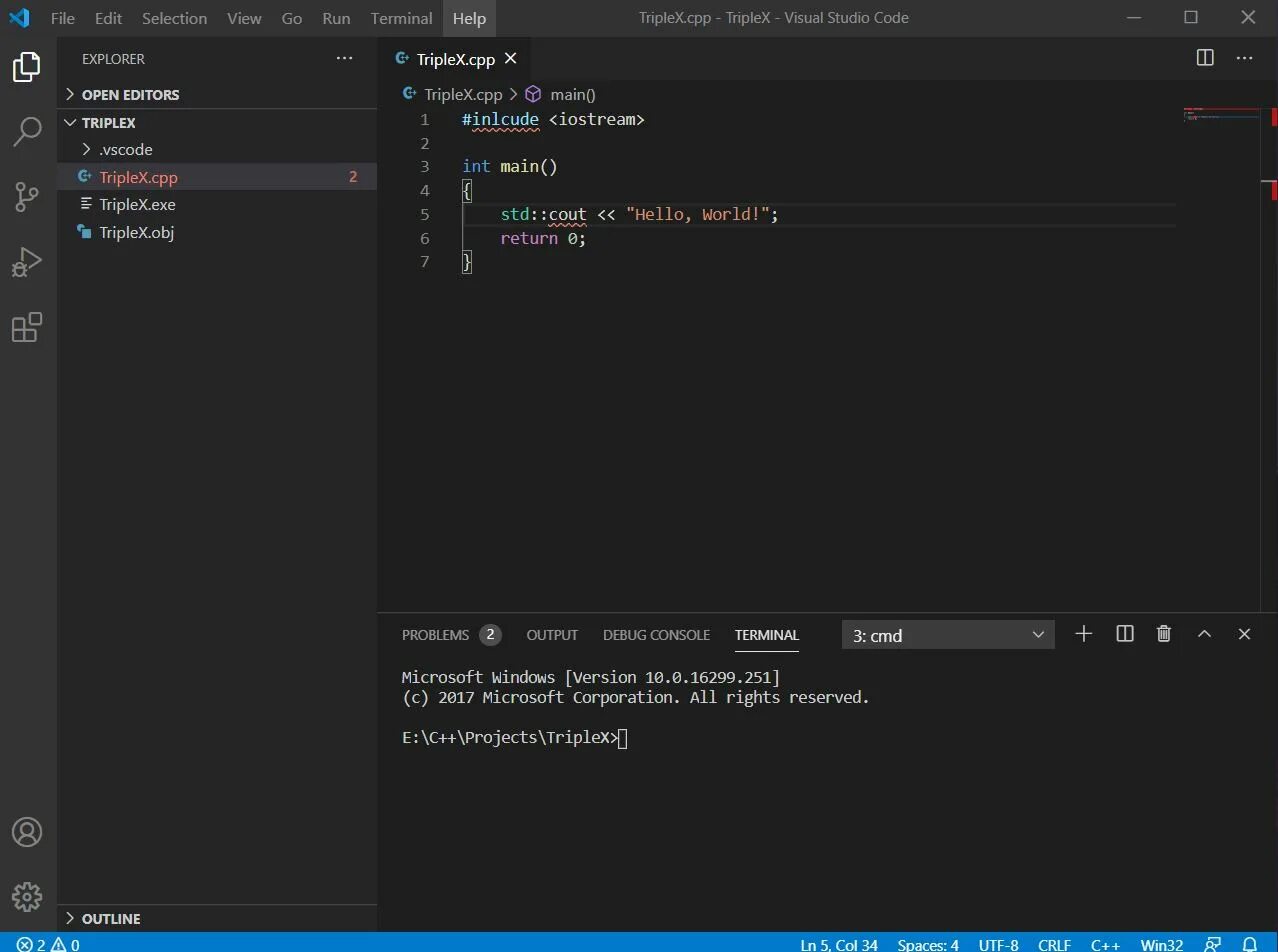This screenshot has height=952, width=1278.
Task: Click 'Win32' configuration in status bar
Action: [1162, 944]
